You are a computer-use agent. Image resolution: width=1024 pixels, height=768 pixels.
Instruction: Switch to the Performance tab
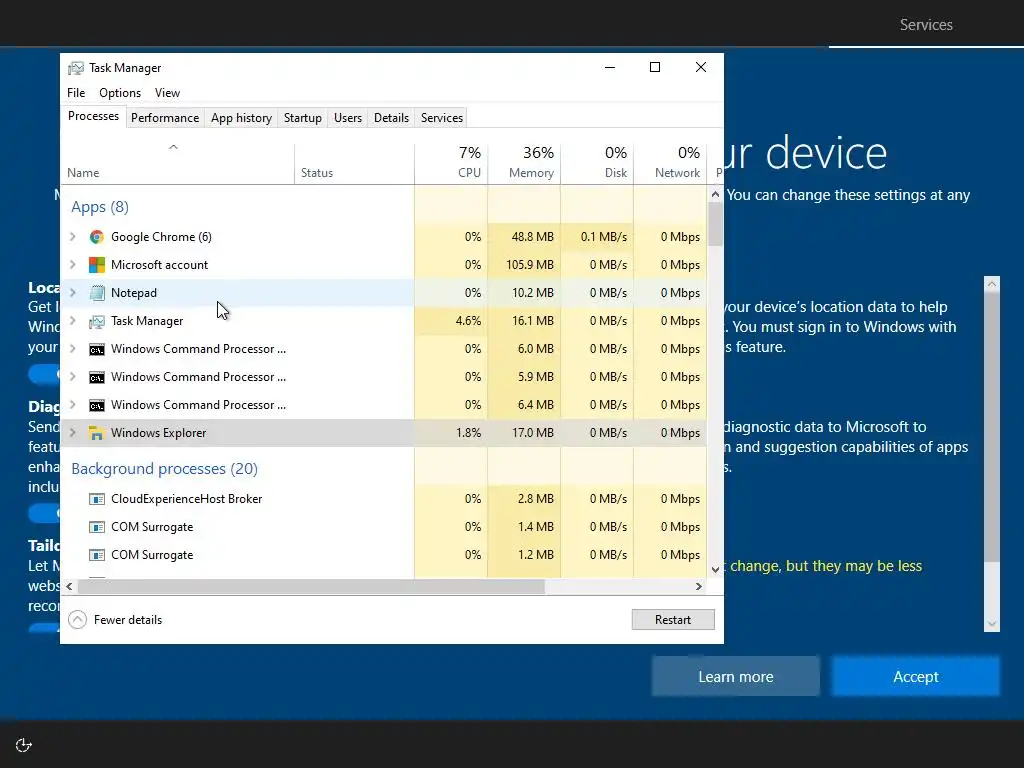(x=165, y=118)
